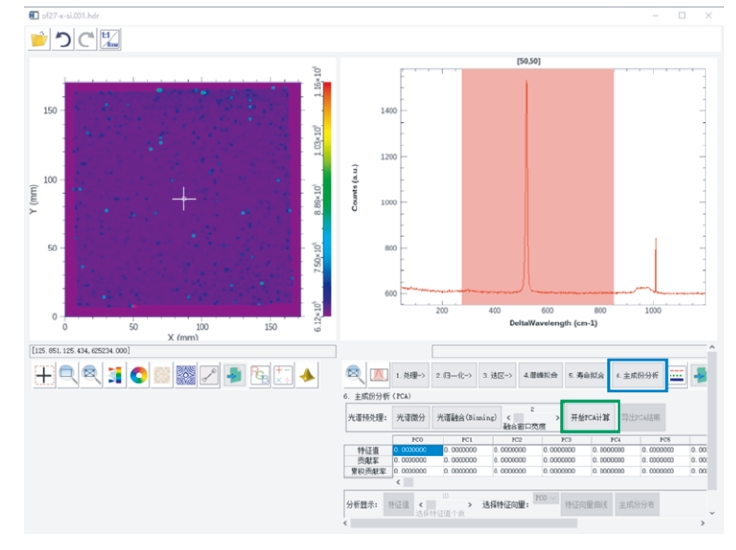Click the 1:1 fit view icon
This screenshot has width=736, height=550.
tap(110, 39)
